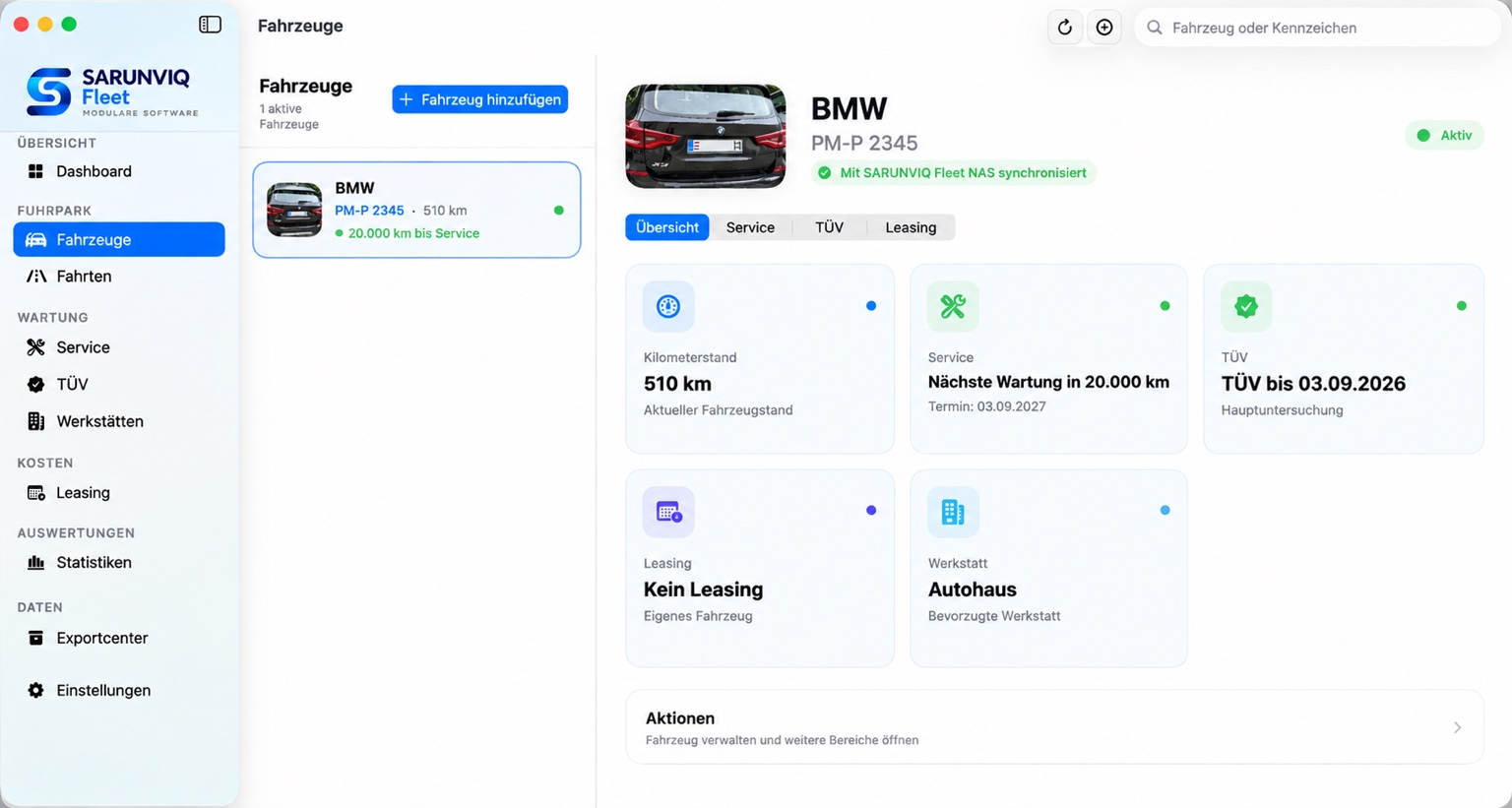This screenshot has height=808, width=1512.
Task: Click the calendar icon on the Leasing card
Action: click(668, 512)
